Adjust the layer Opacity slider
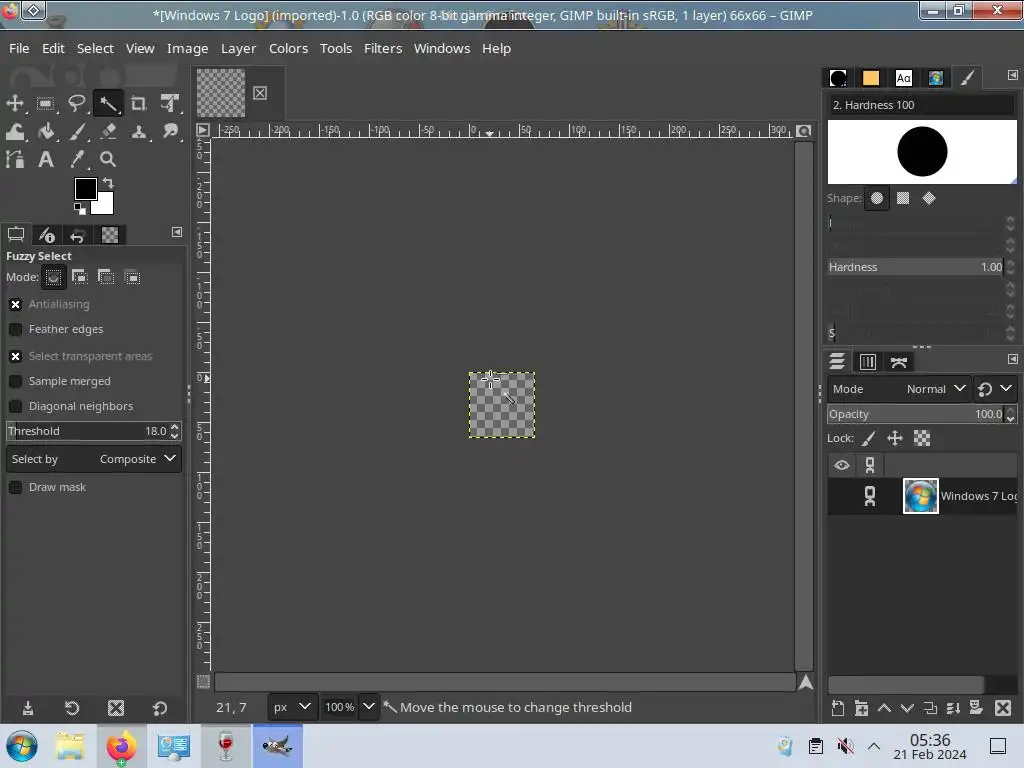Image resolution: width=1024 pixels, height=768 pixels. [916, 414]
